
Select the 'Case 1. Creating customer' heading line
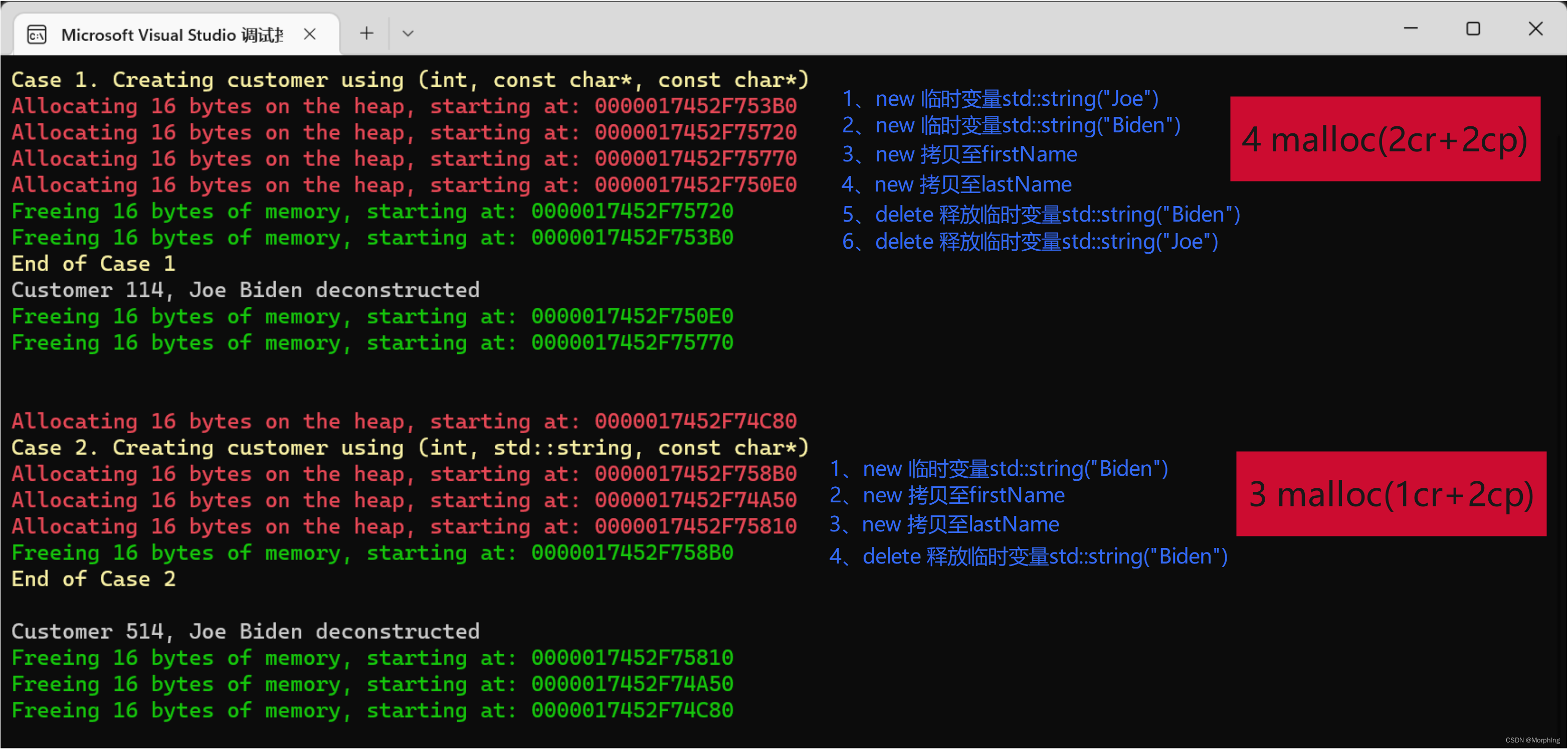point(410,79)
